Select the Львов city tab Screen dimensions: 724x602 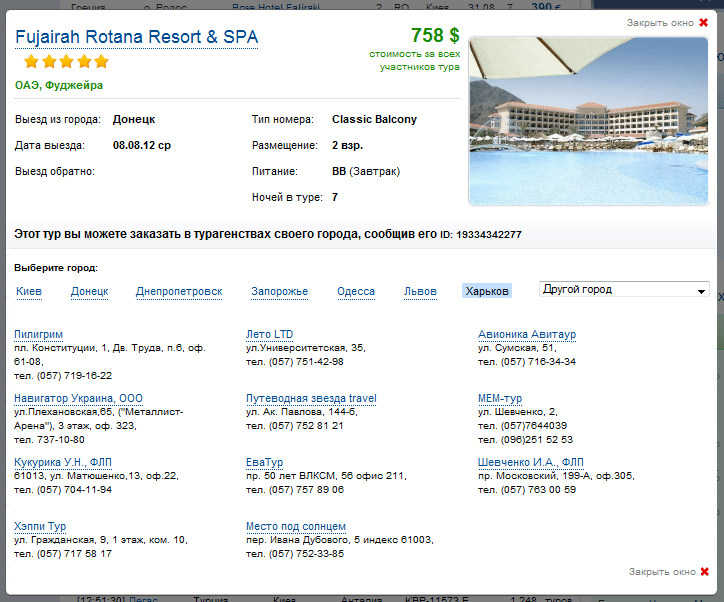(420, 291)
